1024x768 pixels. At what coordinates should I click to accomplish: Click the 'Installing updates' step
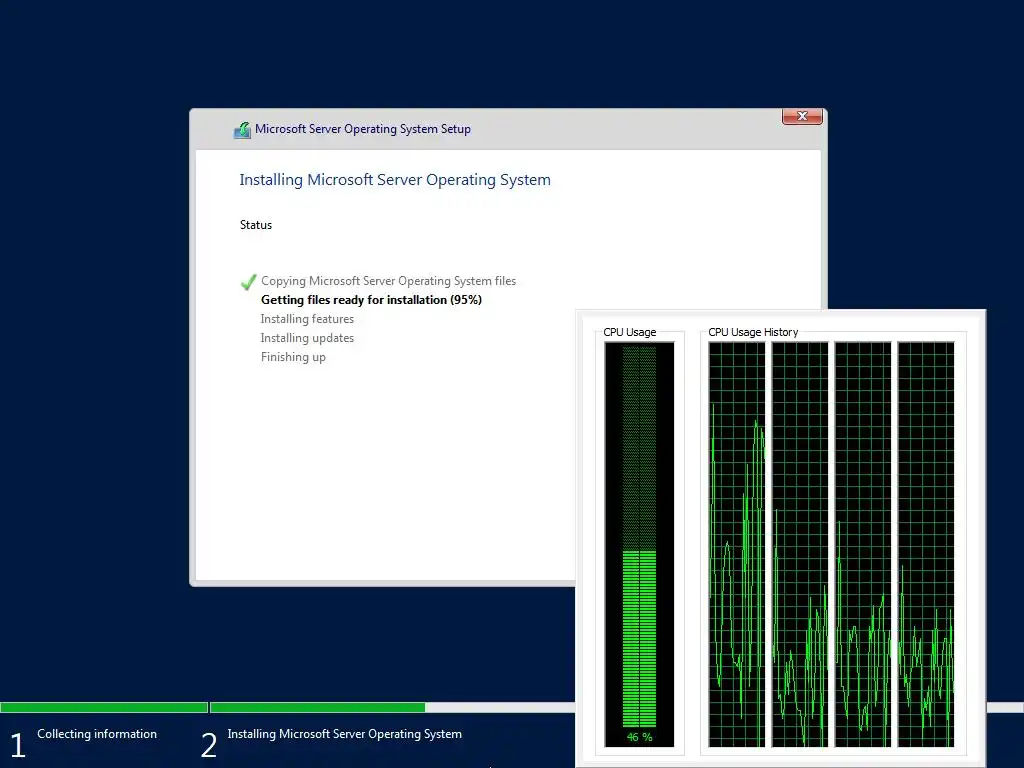(x=307, y=338)
